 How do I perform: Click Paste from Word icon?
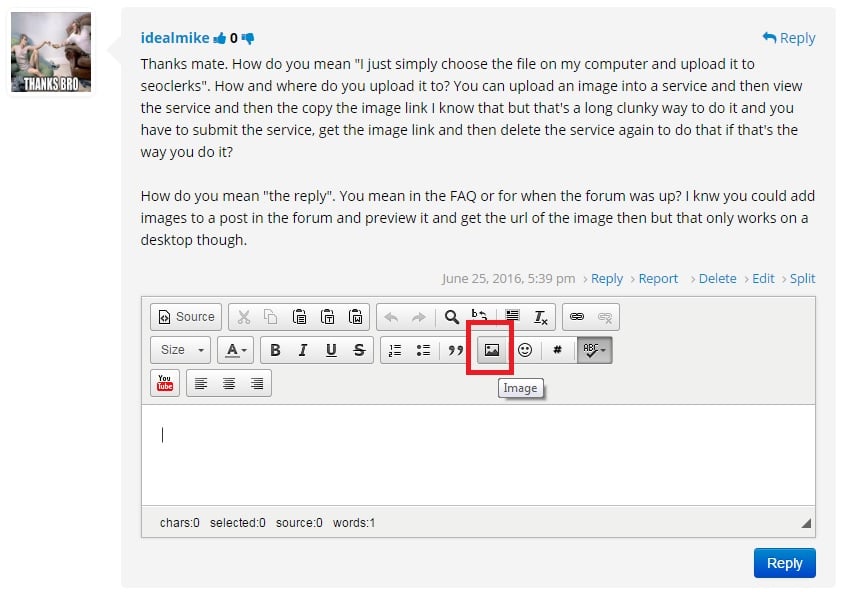pos(355,317)
